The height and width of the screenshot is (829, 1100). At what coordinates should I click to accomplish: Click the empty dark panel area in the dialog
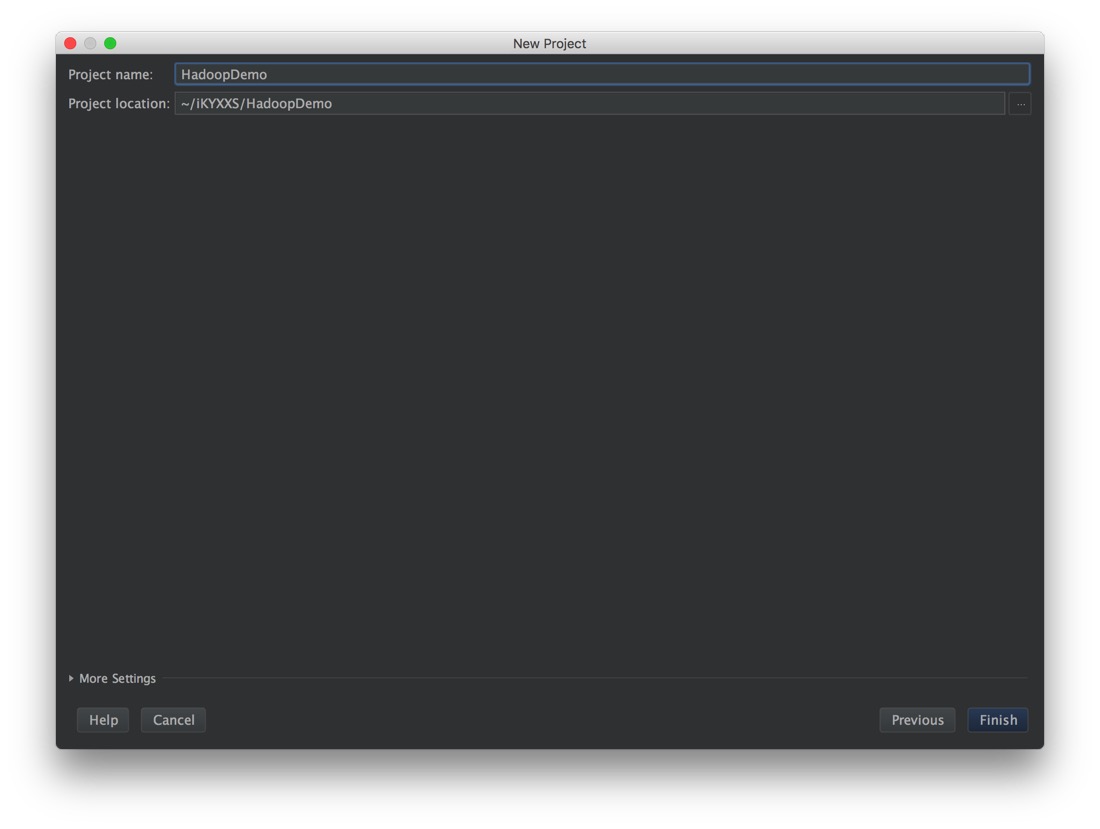click(550, 390)
